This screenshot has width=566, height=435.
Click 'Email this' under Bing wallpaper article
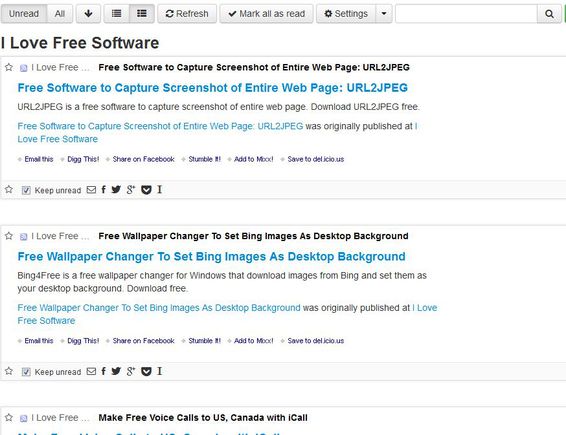39,341
